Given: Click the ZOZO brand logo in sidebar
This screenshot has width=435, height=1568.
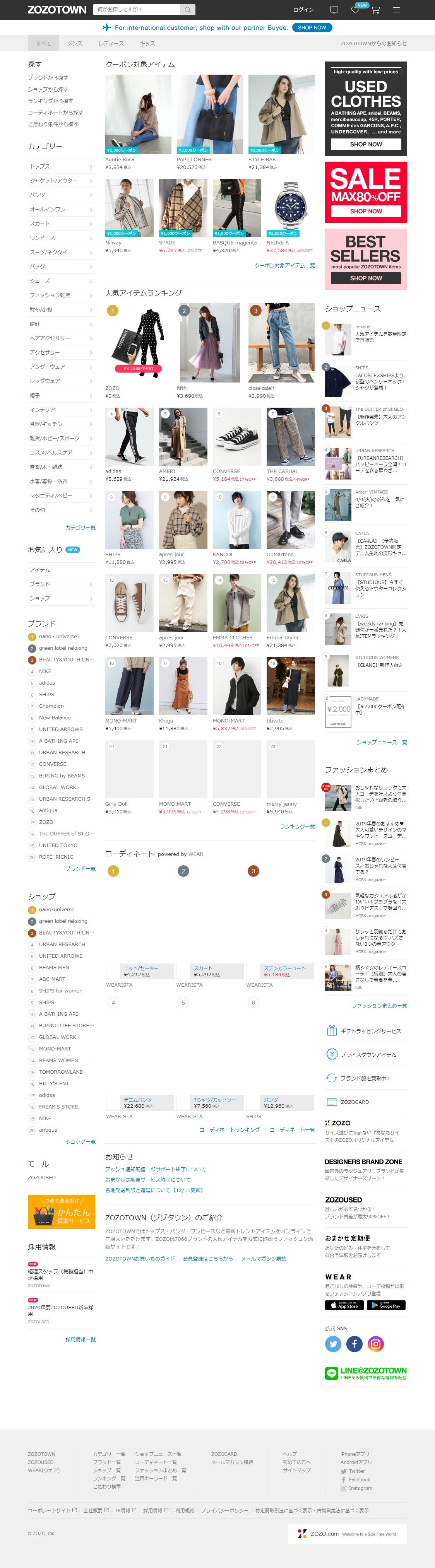Looking at the screenshot, I should [x=337, y=1122].
